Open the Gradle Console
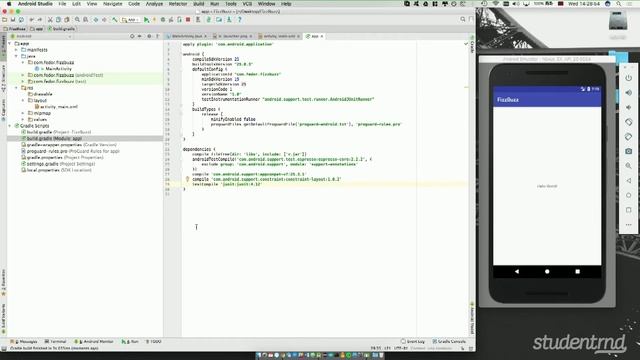Viewport: 640px width, 360px height. (x=449, y=342)
